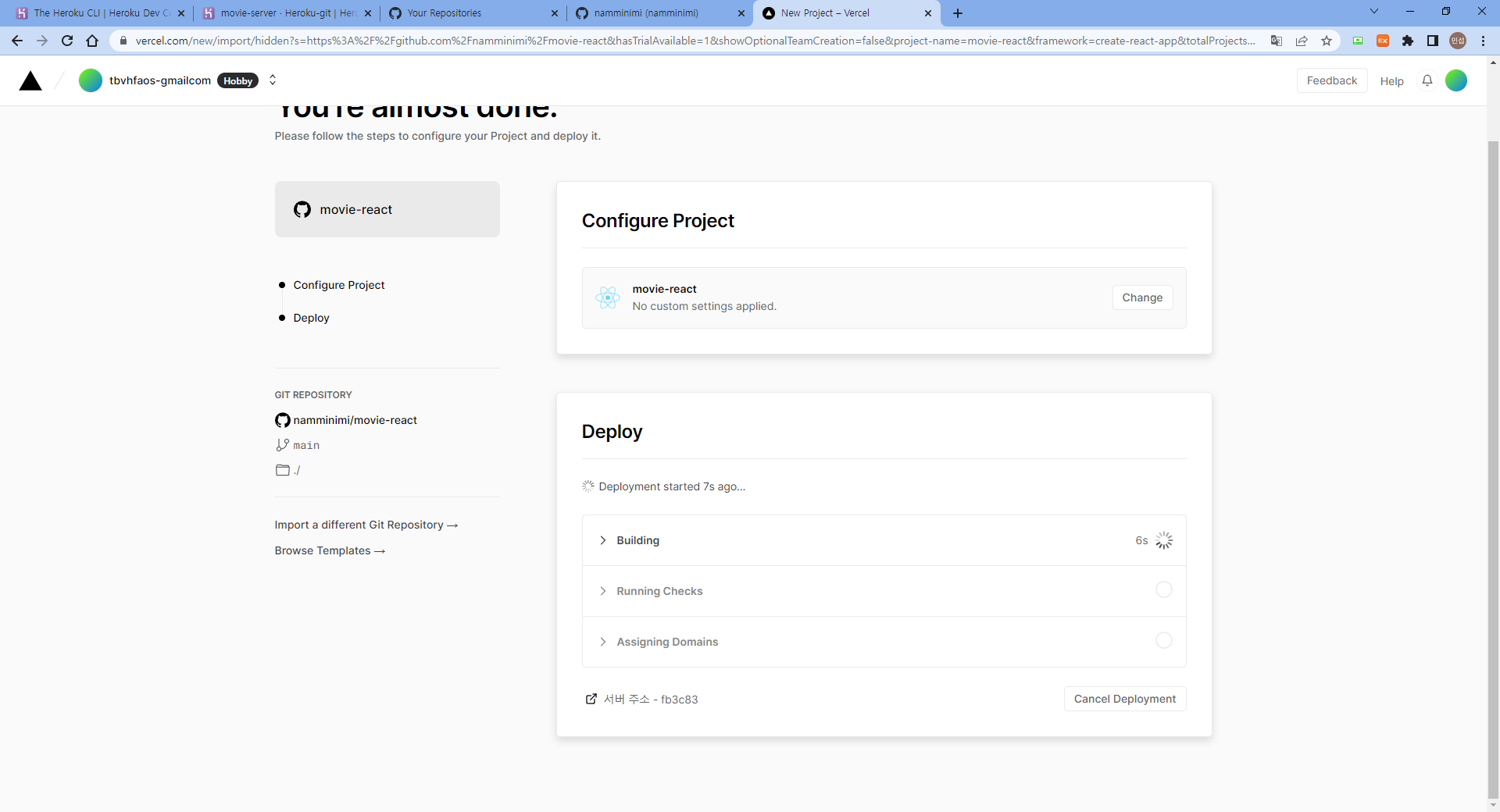Open namminimi/movie-react repository link
Screen dimensions: 1500x812
355,420
